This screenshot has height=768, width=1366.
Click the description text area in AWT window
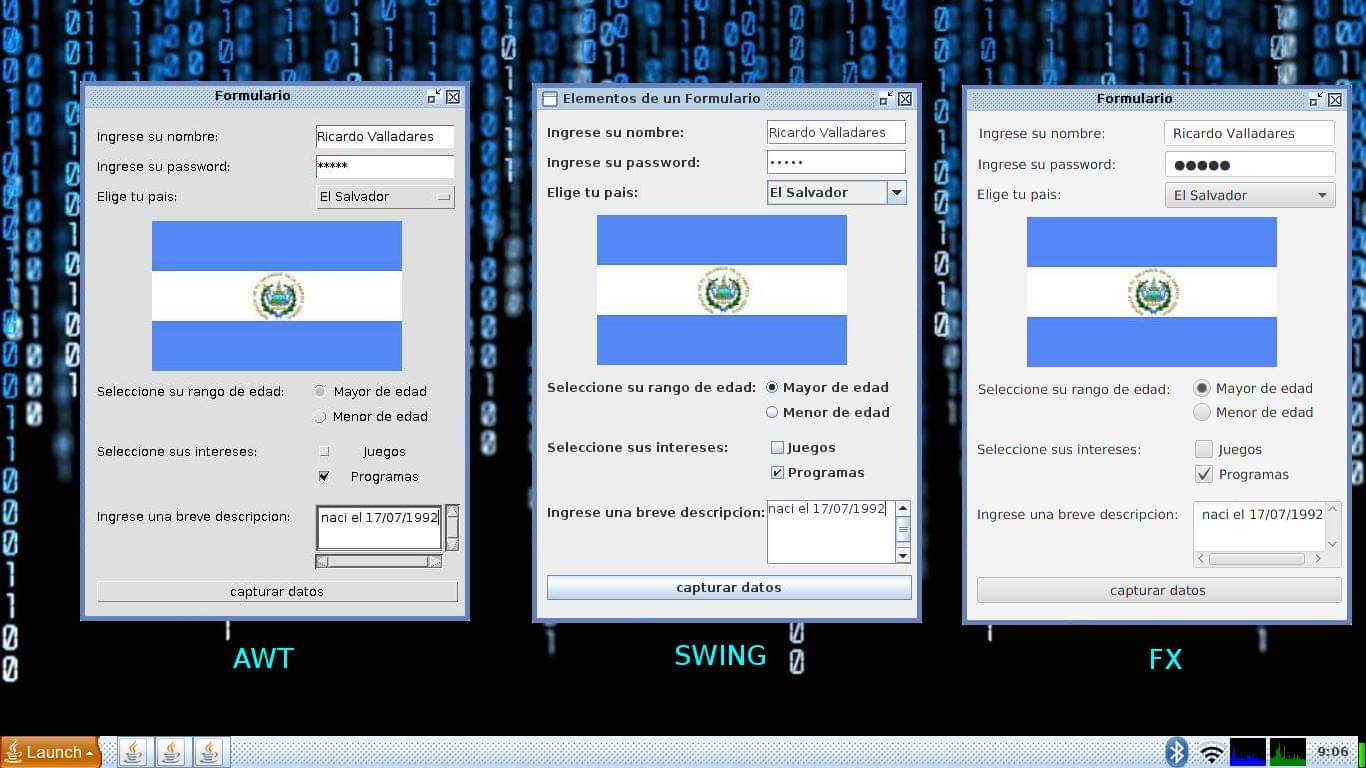pos(379,528)
